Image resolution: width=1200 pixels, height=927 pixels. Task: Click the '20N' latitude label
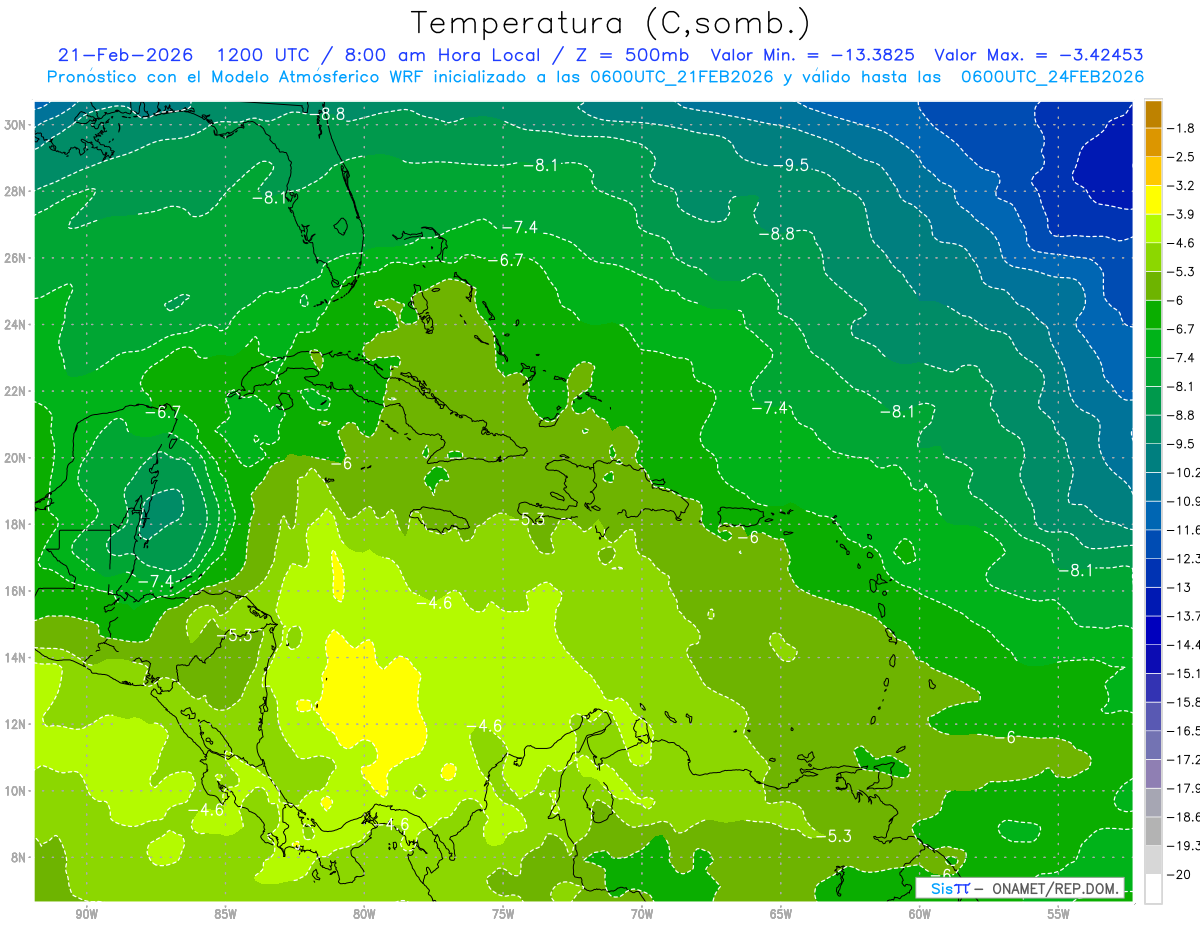point(15,458)
